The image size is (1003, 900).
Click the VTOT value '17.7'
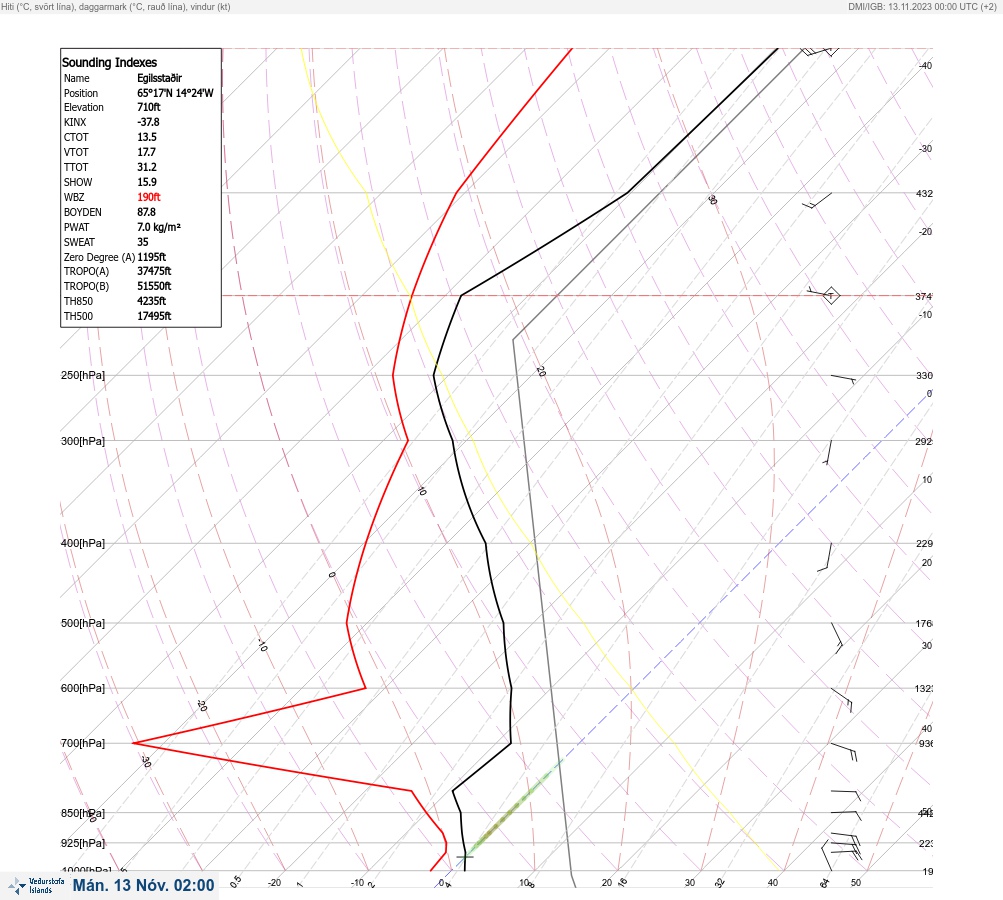pos(146,152)
